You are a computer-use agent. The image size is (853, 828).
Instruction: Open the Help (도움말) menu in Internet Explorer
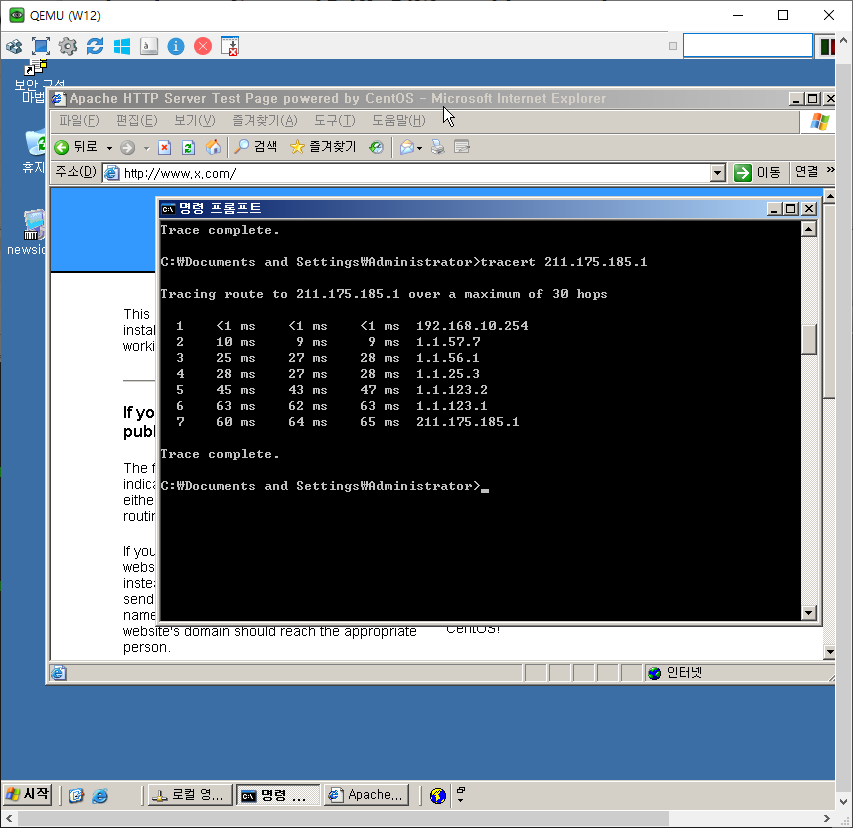[x=399, y=120]
